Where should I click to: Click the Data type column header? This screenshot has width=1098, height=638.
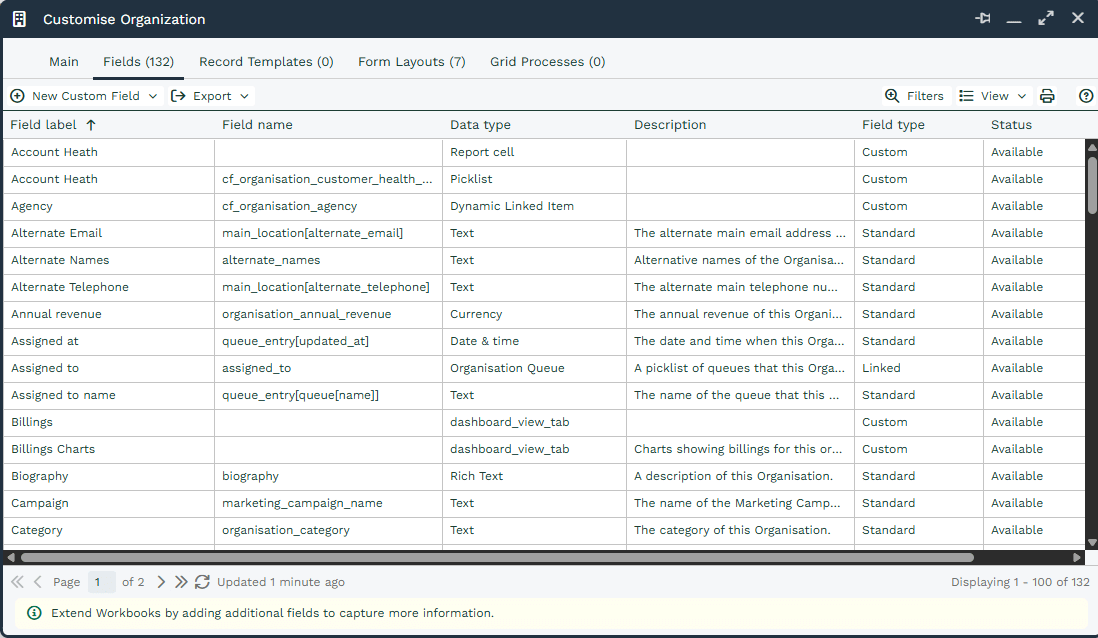(480, 125)
